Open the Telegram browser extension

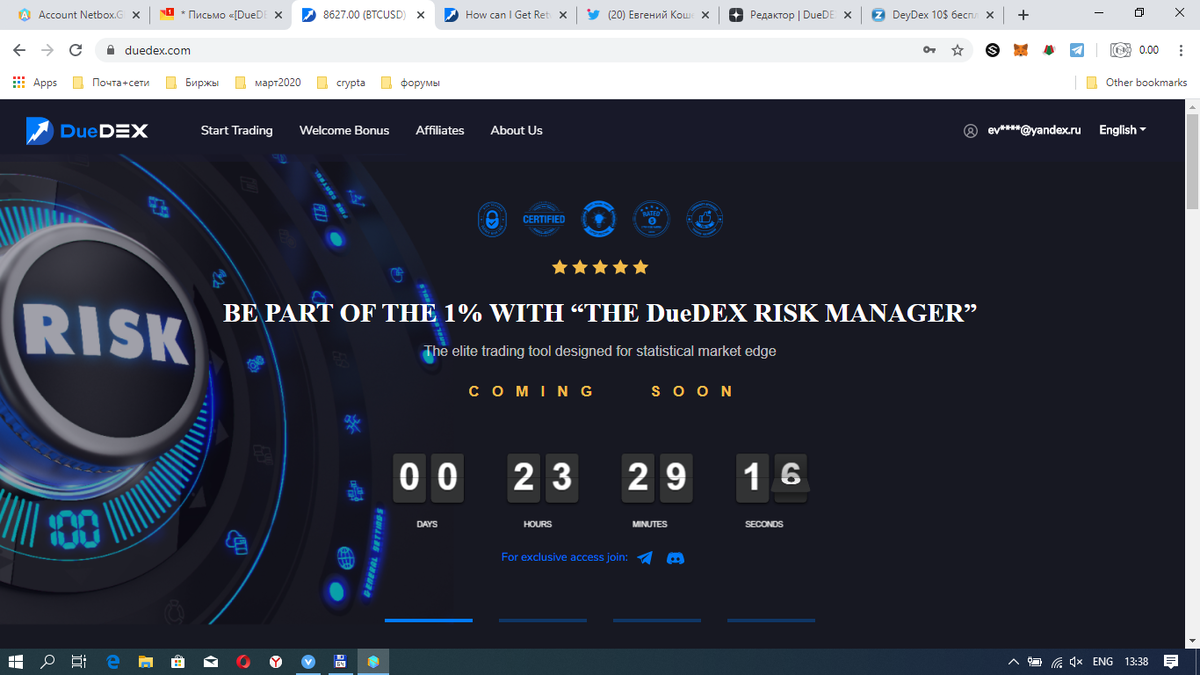tap(1077, 50)
